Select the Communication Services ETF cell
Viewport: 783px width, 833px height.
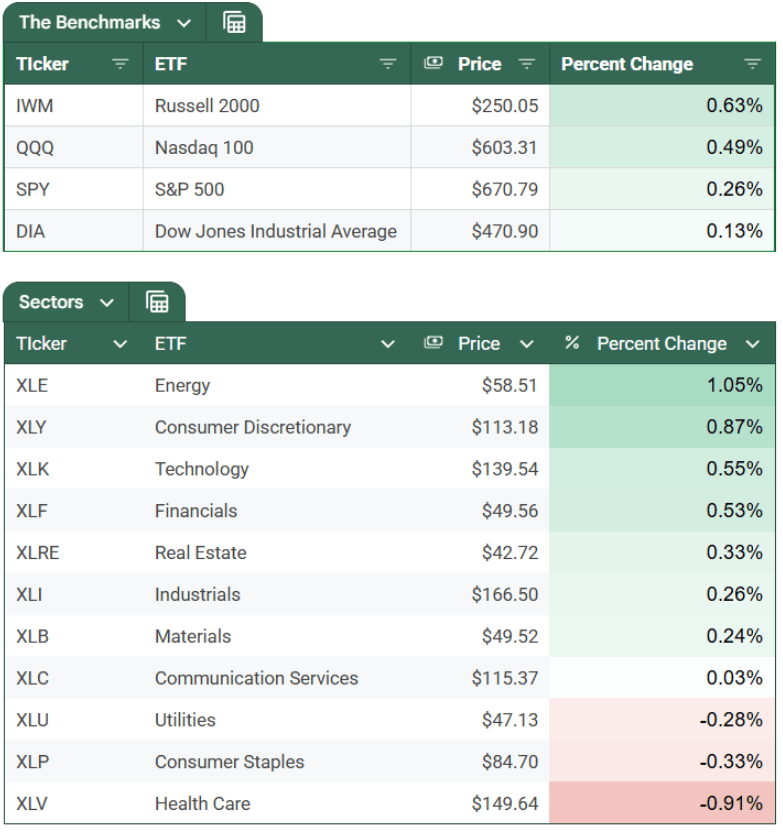(256, 678)
